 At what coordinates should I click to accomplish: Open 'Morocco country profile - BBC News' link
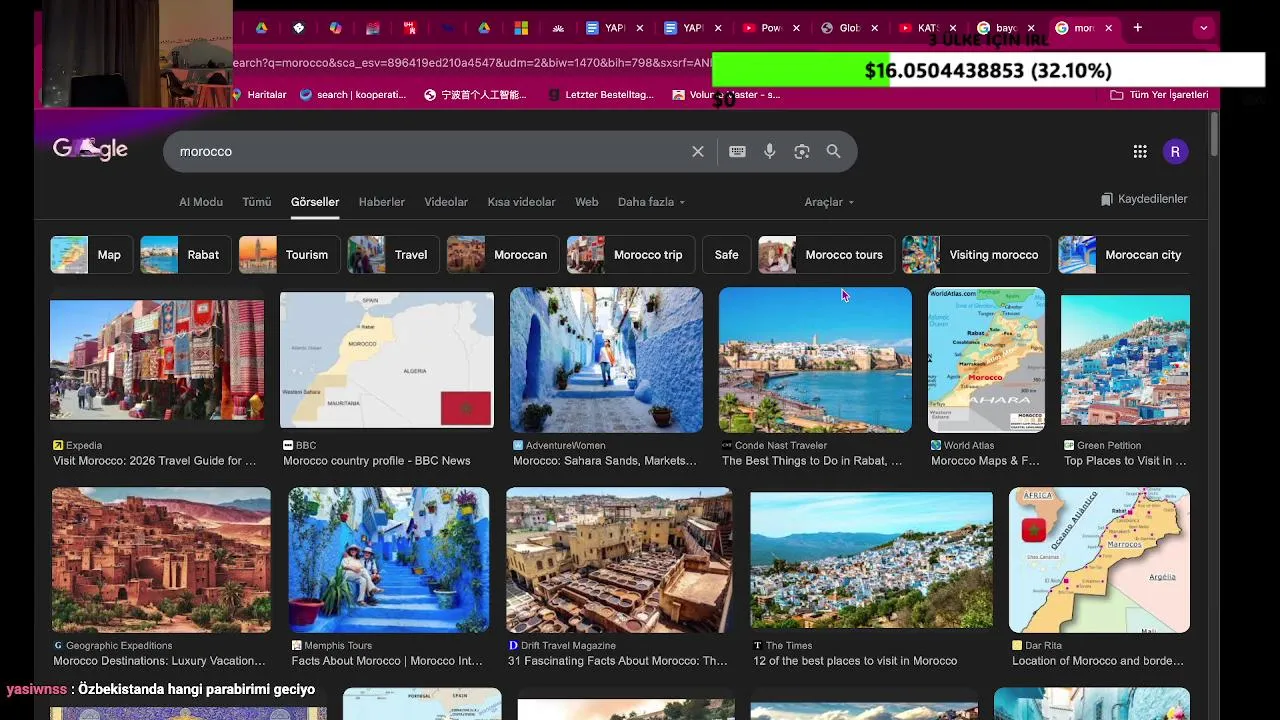377,461
